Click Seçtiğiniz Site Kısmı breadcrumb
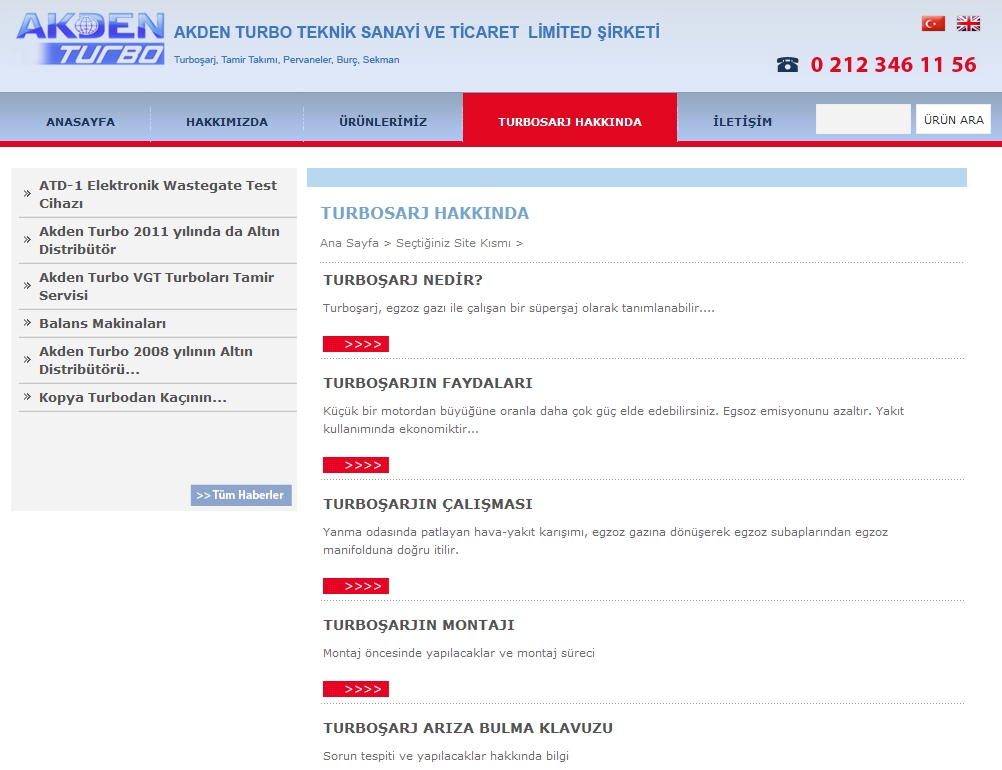This screenshot has height=770, width=1002. (x=453, y=243)
